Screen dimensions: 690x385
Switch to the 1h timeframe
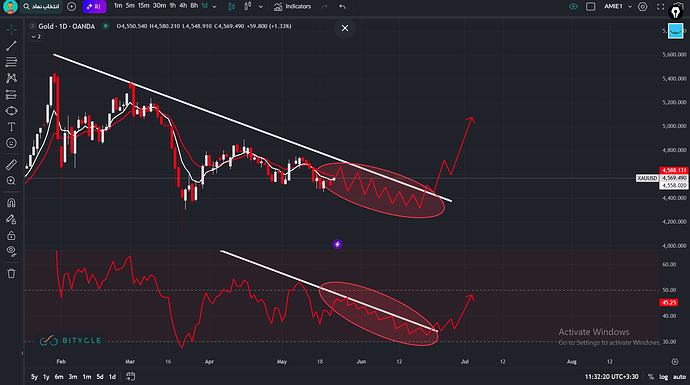[x=173, y=6]
